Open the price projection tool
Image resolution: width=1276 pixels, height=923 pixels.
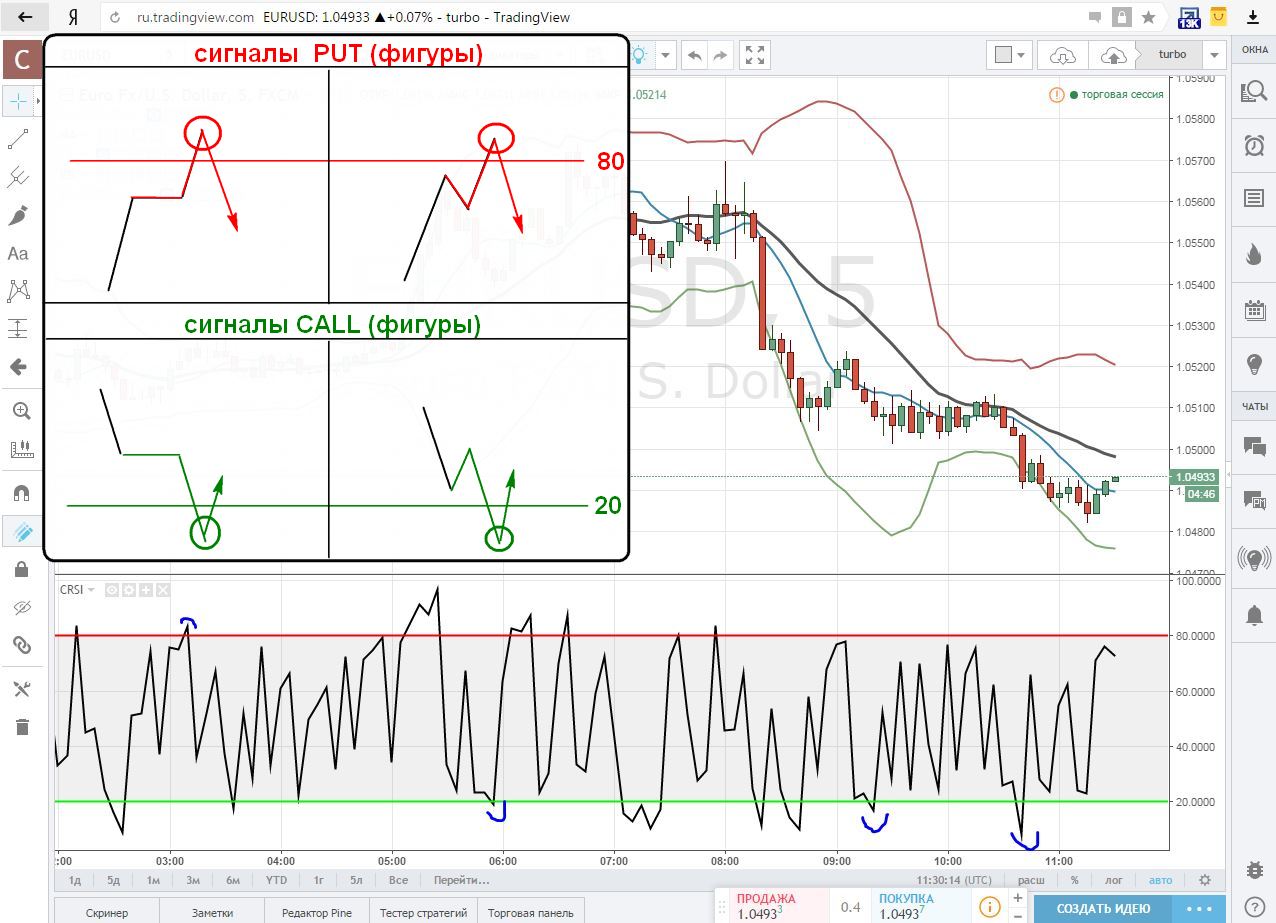18,329
